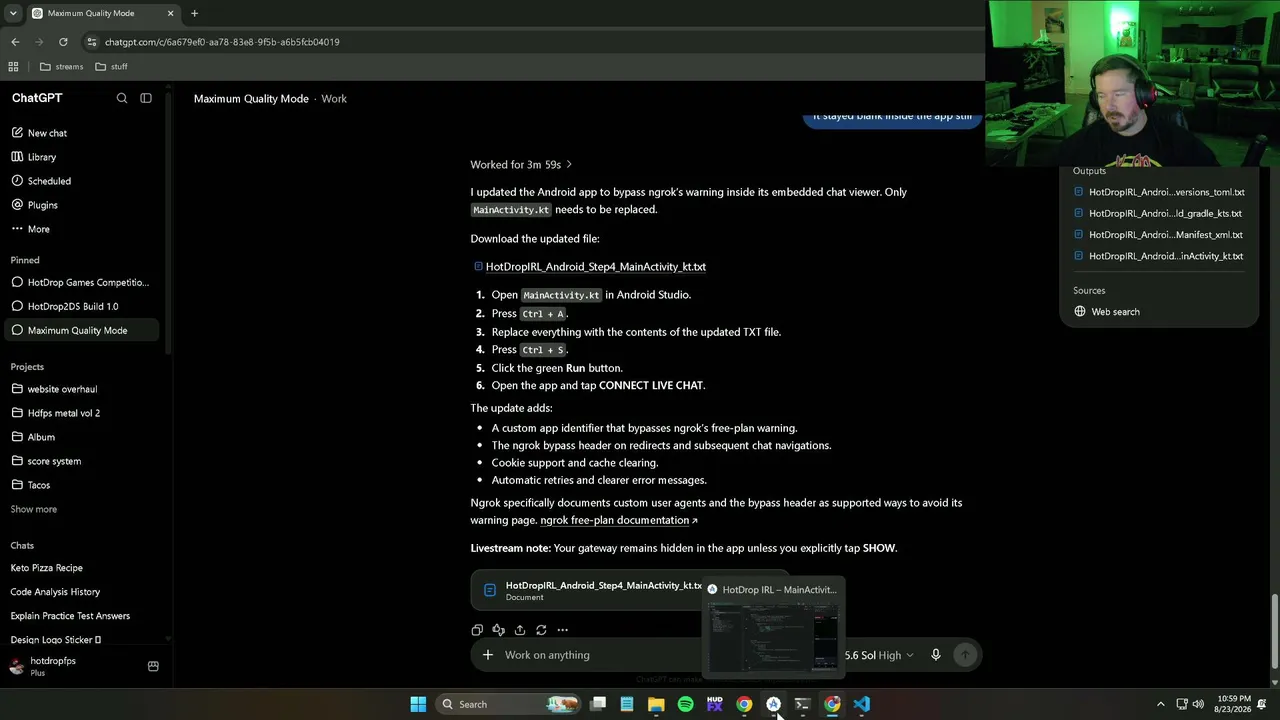Open more response actions (three dots)
The height and width of the screenshot is (720, 1280).
(563, 630)
